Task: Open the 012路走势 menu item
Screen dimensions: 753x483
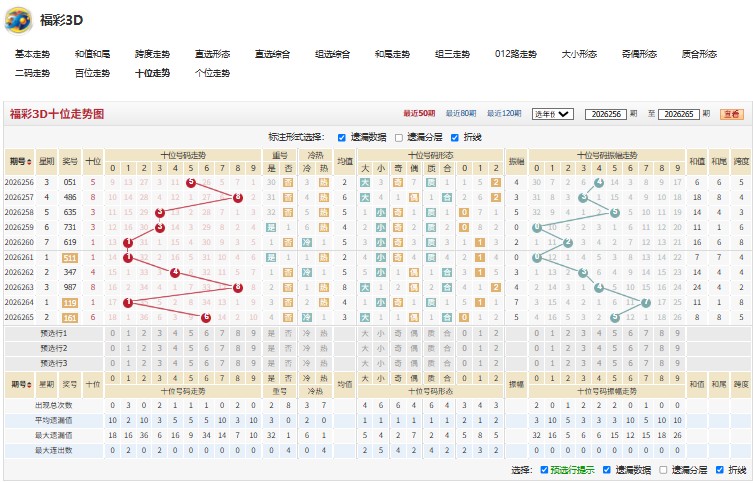Action: [515, 54]
